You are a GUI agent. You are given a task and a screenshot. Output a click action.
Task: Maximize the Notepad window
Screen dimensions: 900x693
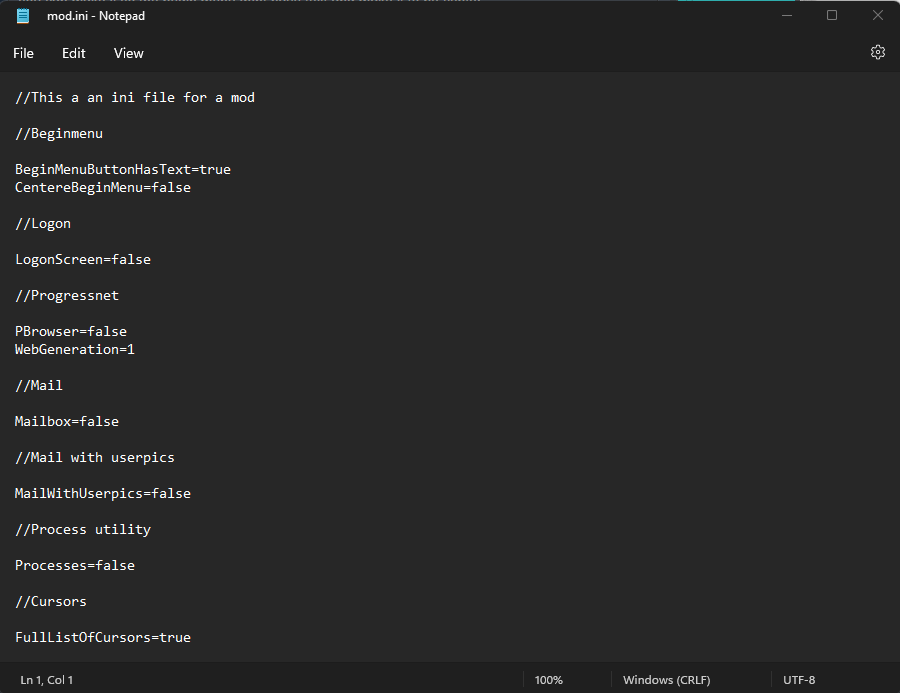click(832, 16)
